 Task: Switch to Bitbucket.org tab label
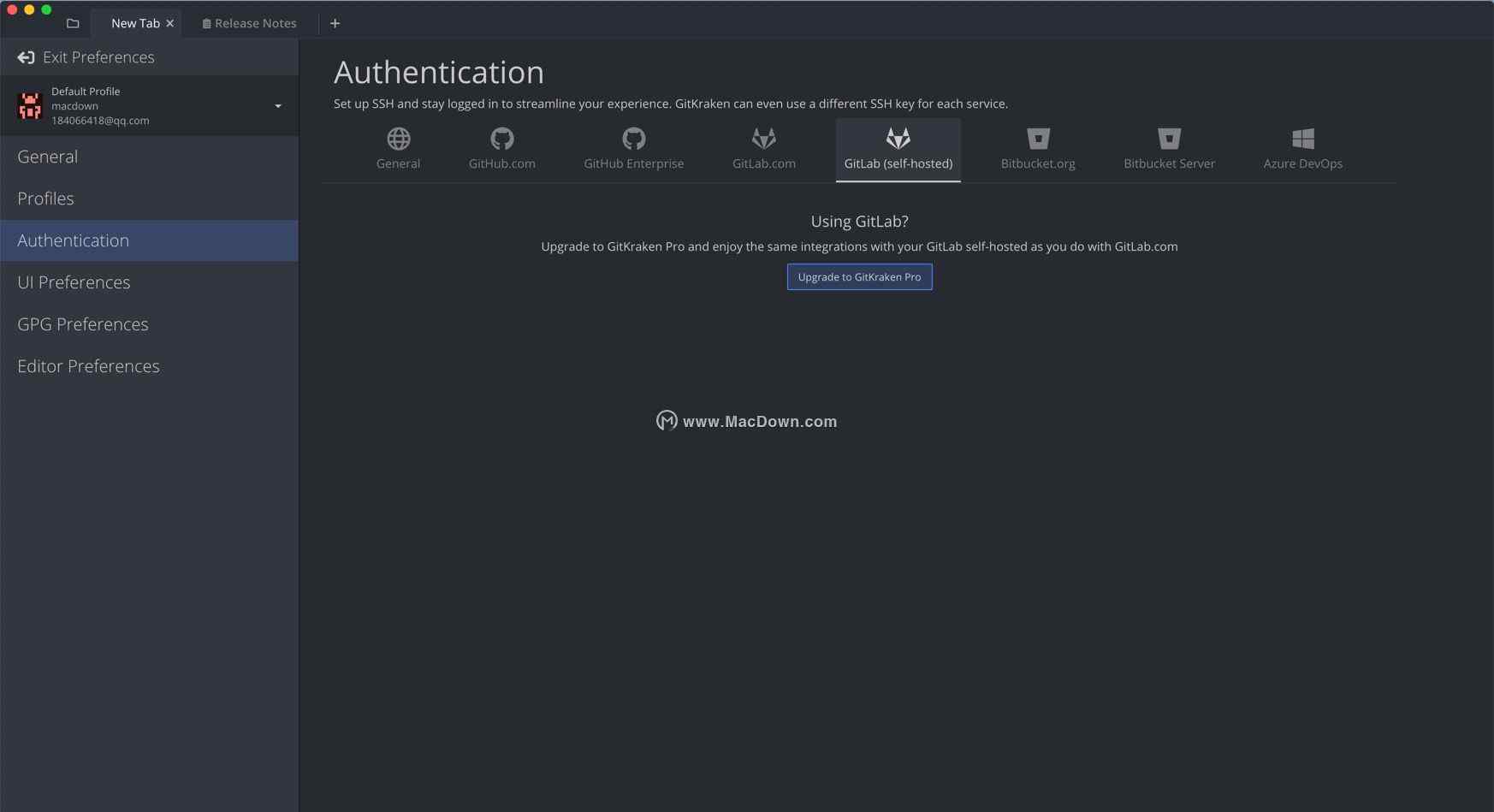(x=1038, y=163)
